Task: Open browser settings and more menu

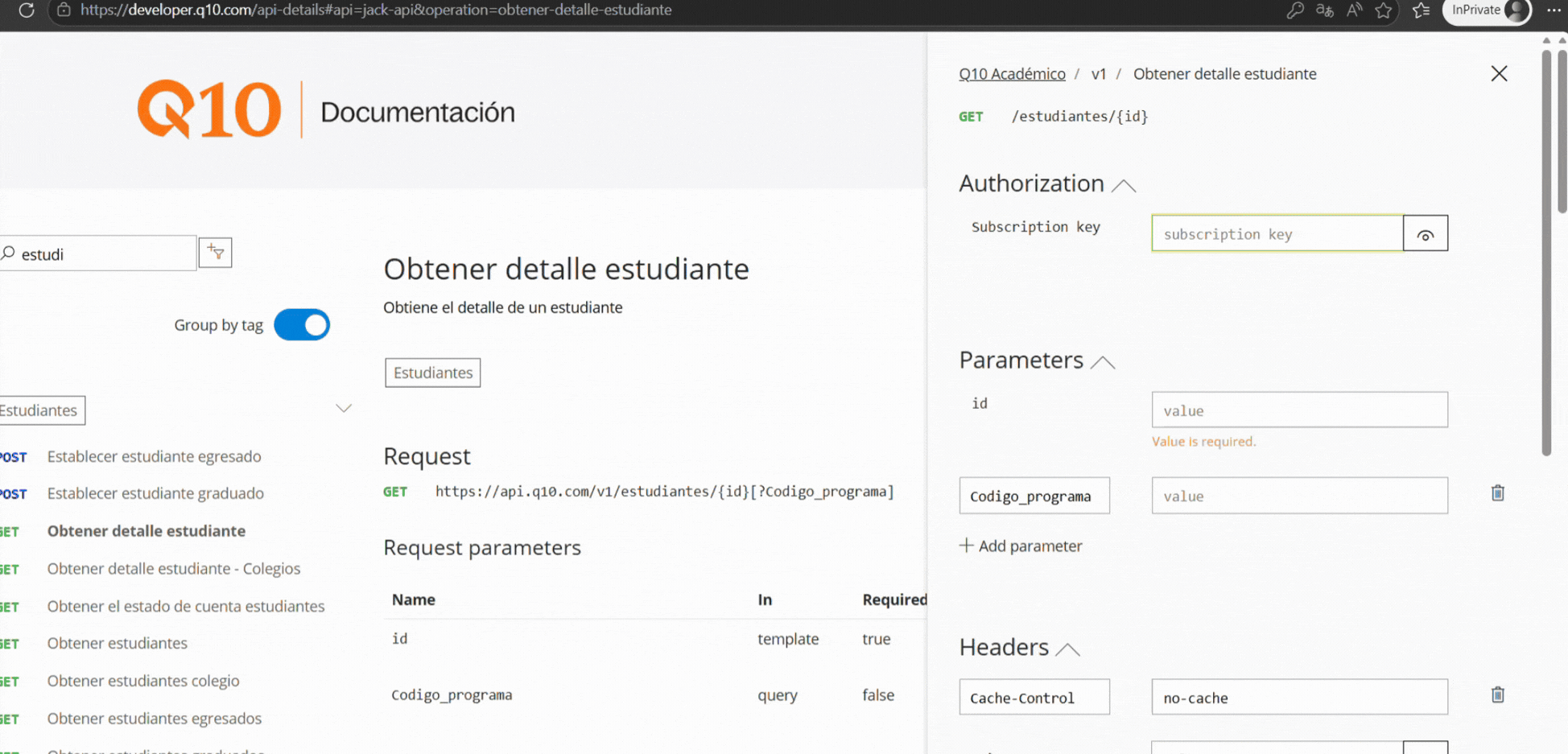Action: (x=1554, y=10)
